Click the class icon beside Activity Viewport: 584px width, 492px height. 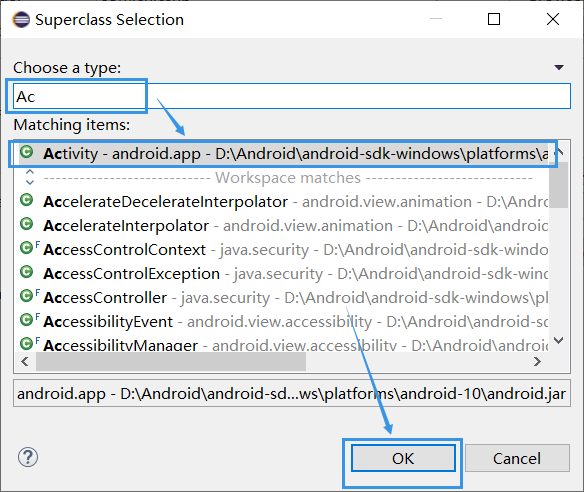click(26, 152)
